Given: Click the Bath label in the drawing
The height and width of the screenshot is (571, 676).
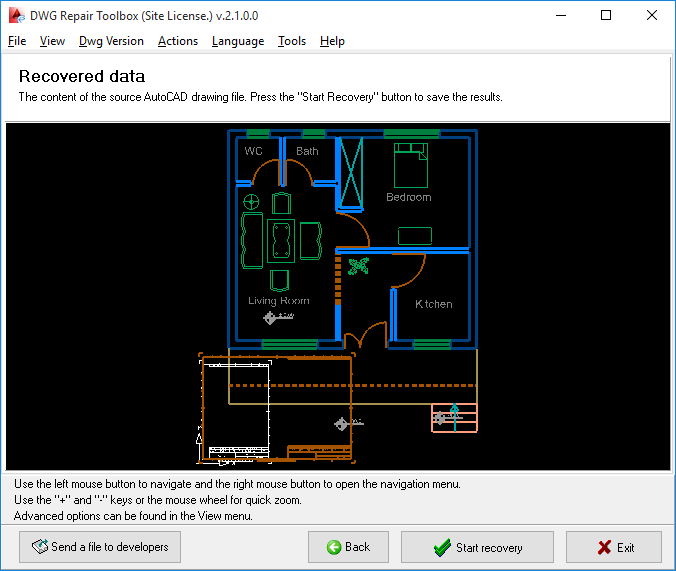Looking at the screenshot, I should (x=307, y=151).
